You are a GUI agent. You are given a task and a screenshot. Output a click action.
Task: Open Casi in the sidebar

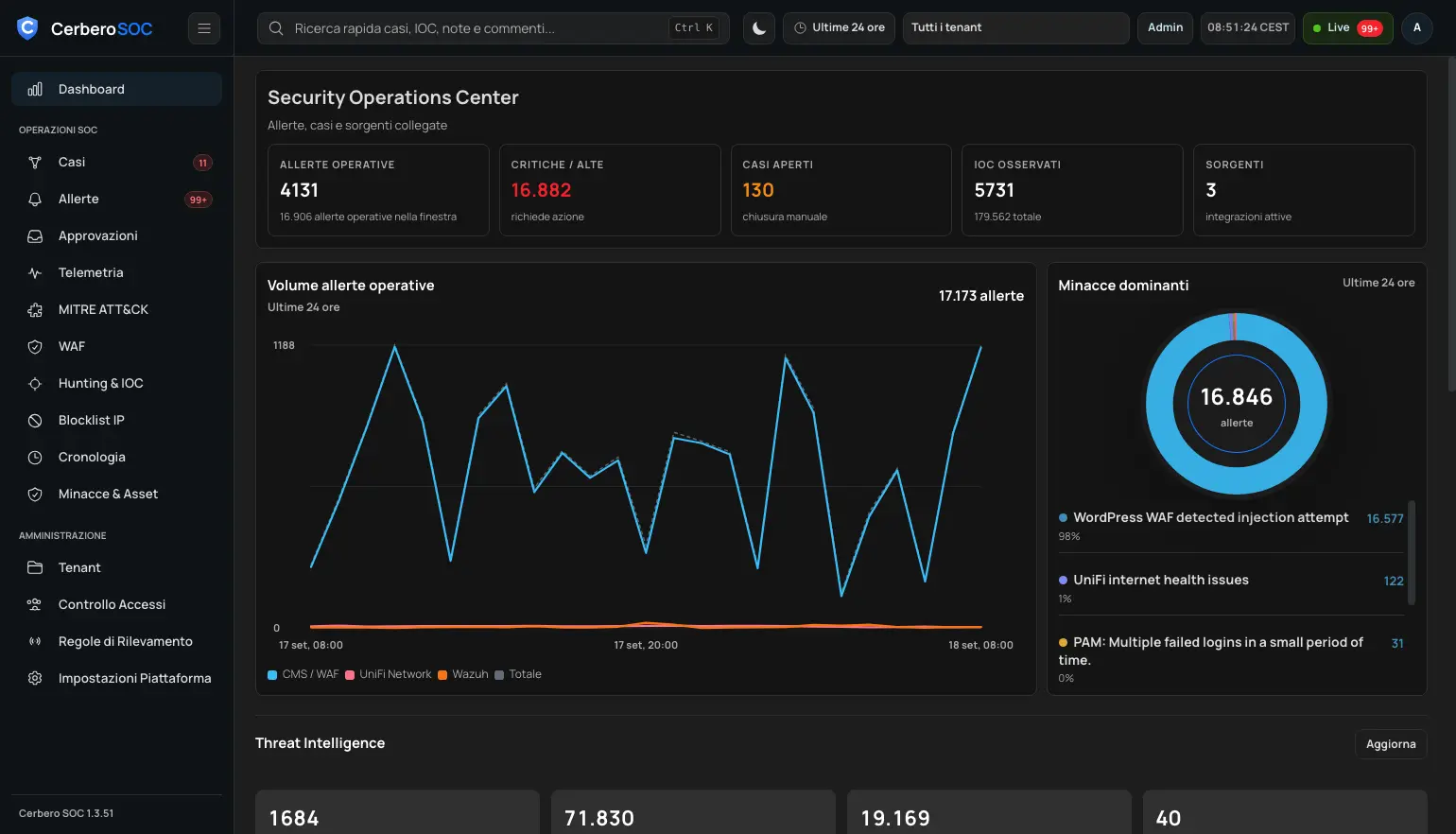coord(116,163)
